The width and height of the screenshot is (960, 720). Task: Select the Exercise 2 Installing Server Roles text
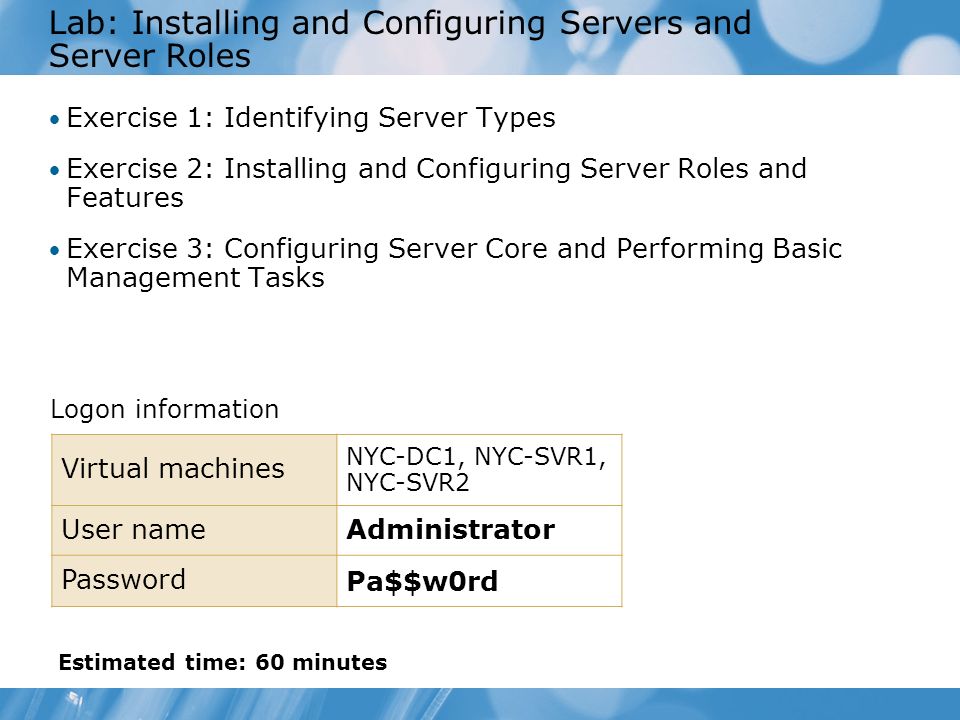[x=437, y=182]
